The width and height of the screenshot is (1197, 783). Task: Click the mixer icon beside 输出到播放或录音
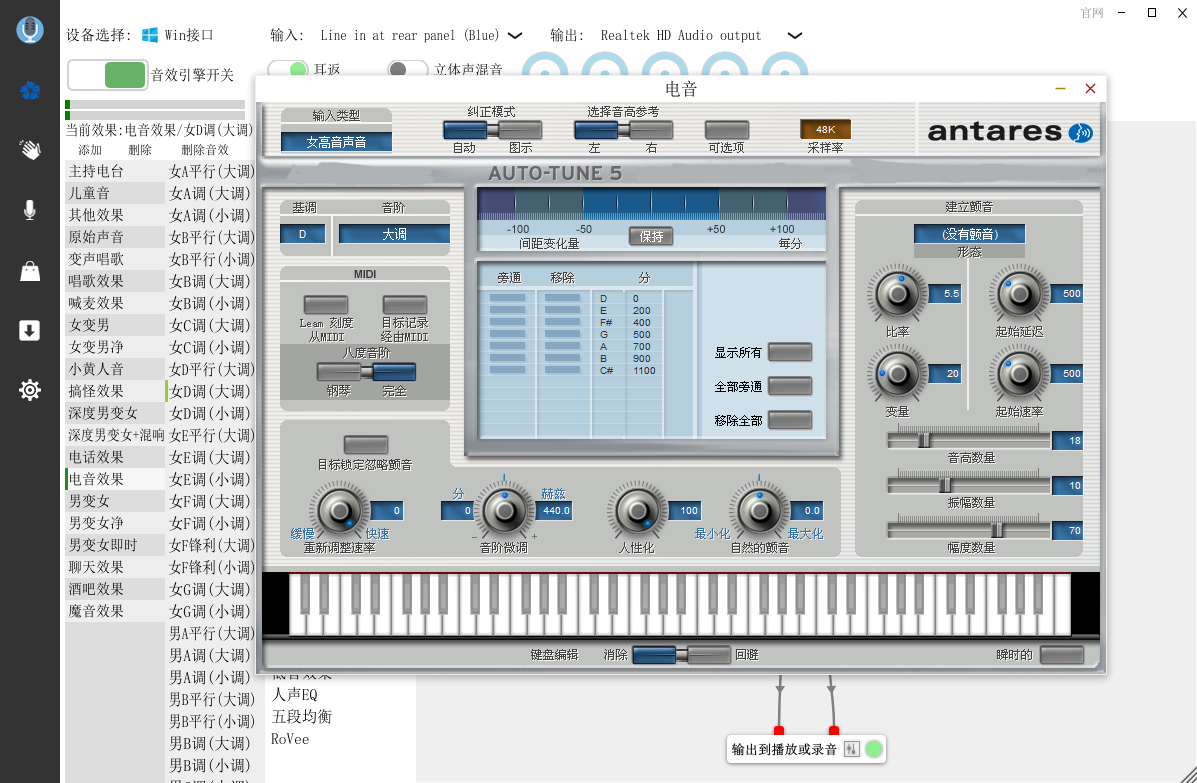click(x=851, y=749)
